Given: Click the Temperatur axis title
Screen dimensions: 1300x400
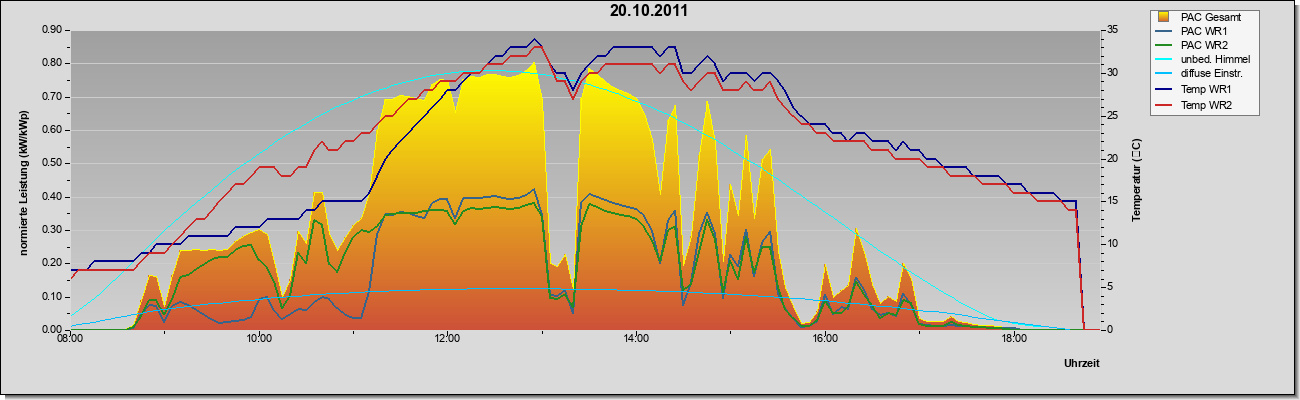Looking at the screenshot, I should (1136, 180).
